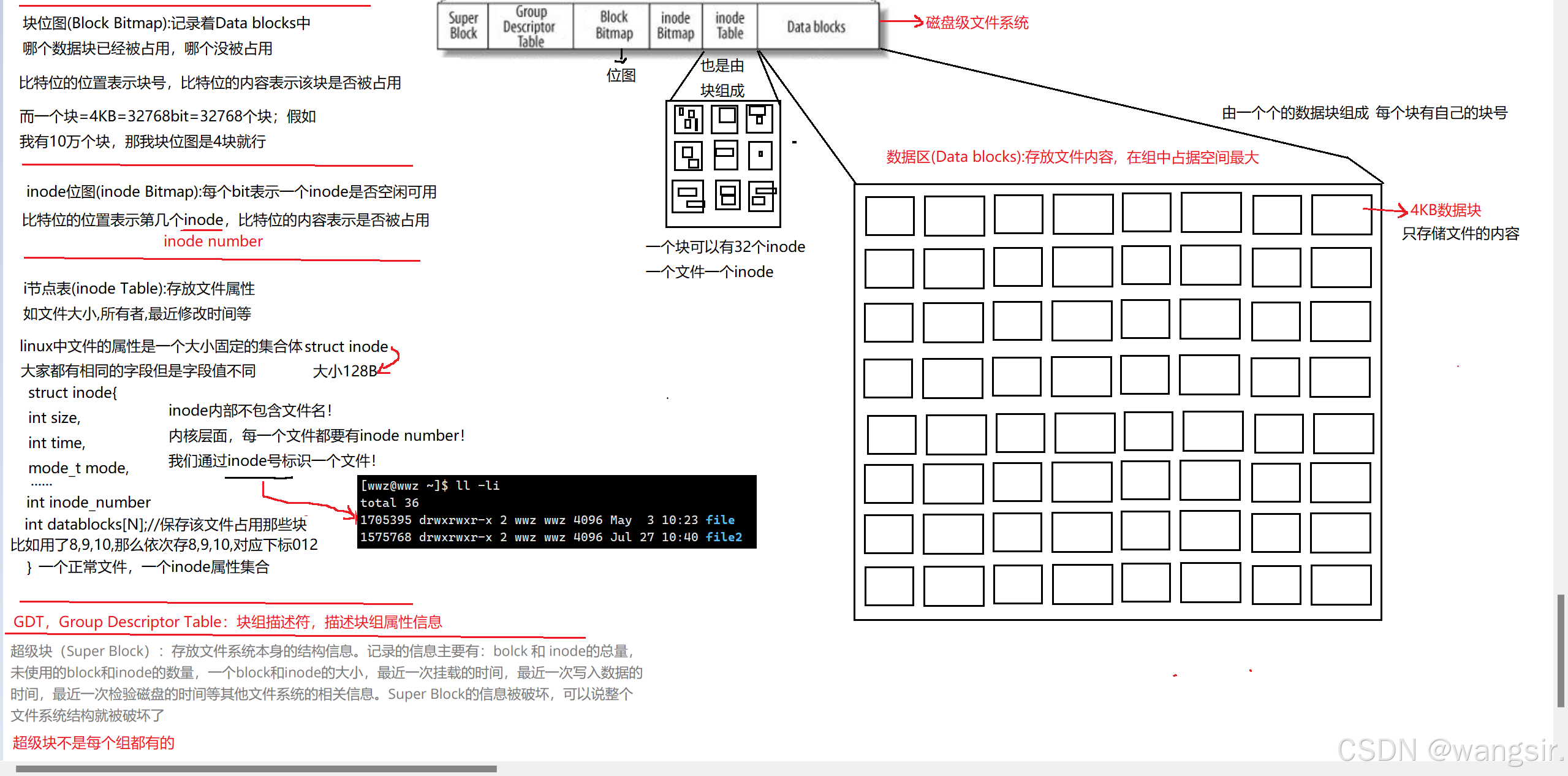Click the Block Bitmap header cell
Image resolution: width=1568 pixels, height=776 pixels.
613,26
